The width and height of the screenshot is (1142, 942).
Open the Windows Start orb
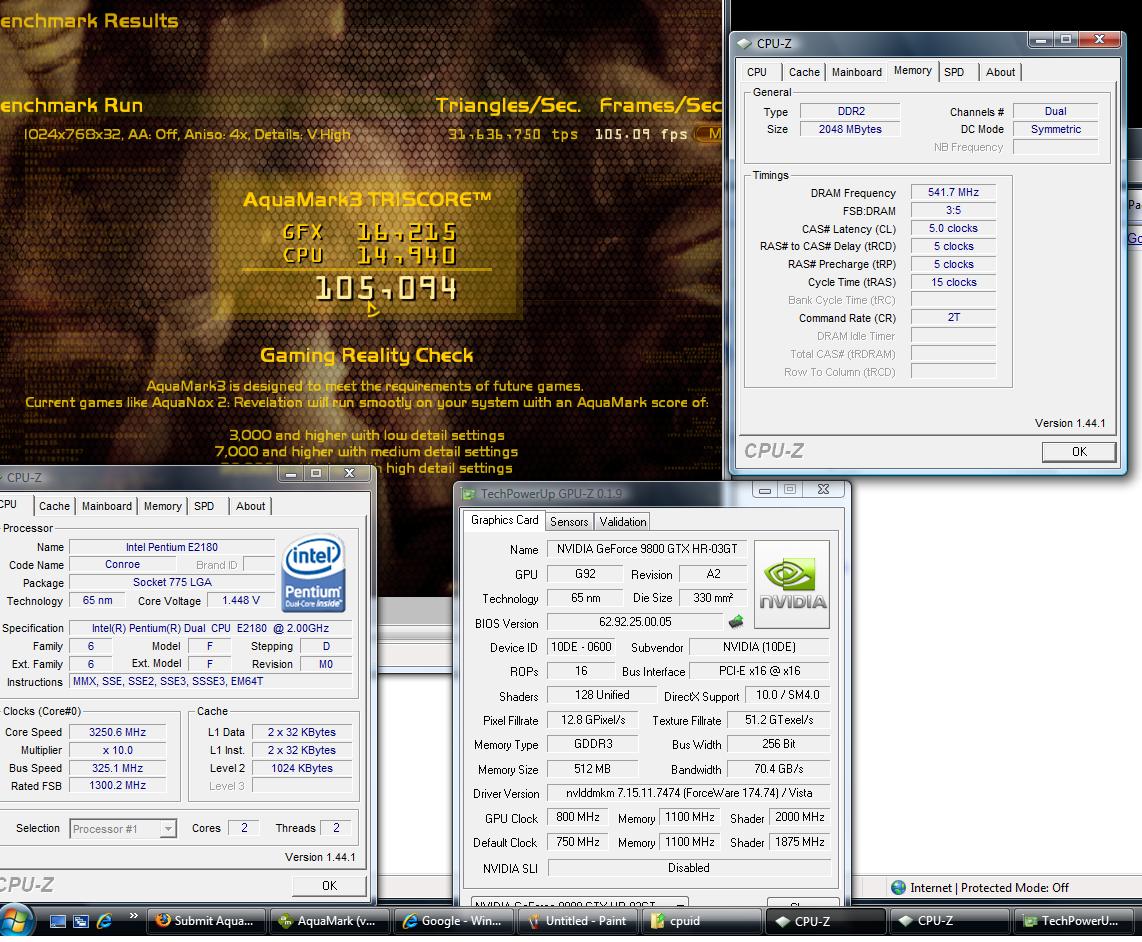(x=15, y=922)
